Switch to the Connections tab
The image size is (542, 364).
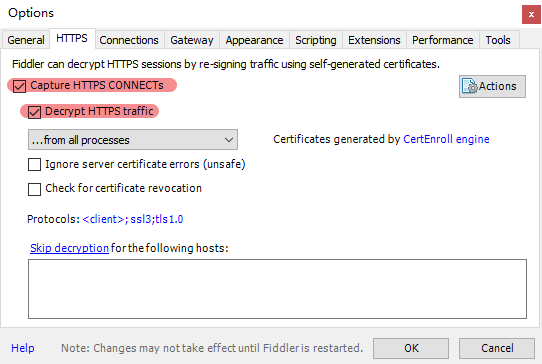click(129, 40)
